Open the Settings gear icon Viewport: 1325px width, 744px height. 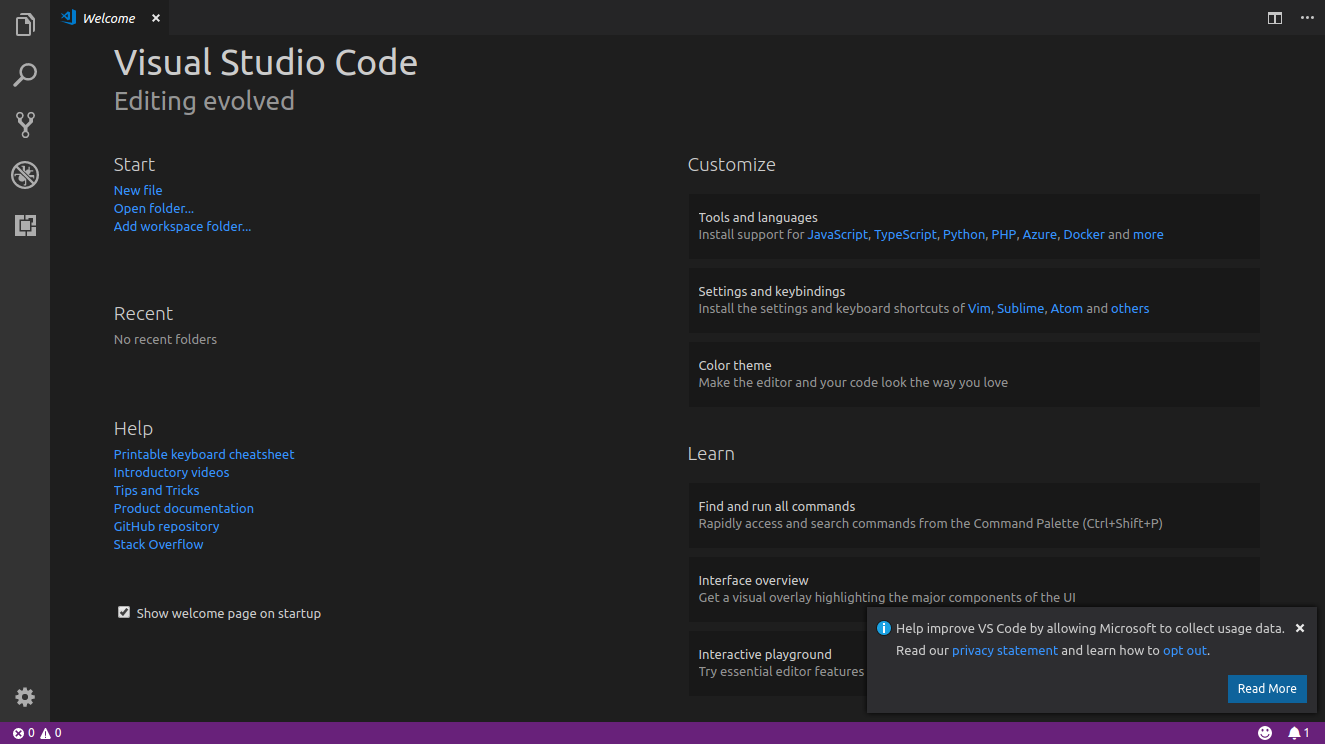pos(24,697)
